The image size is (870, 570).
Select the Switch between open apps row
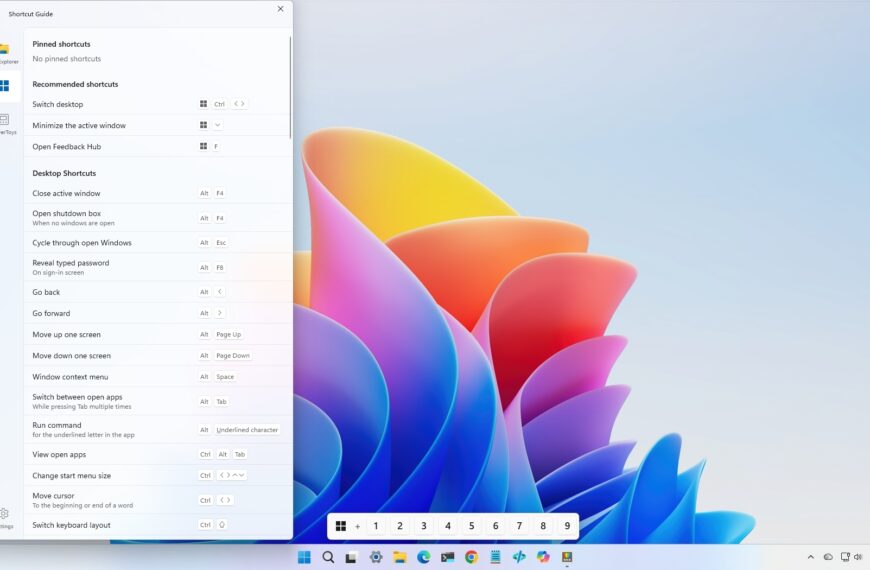pos(158,401)
